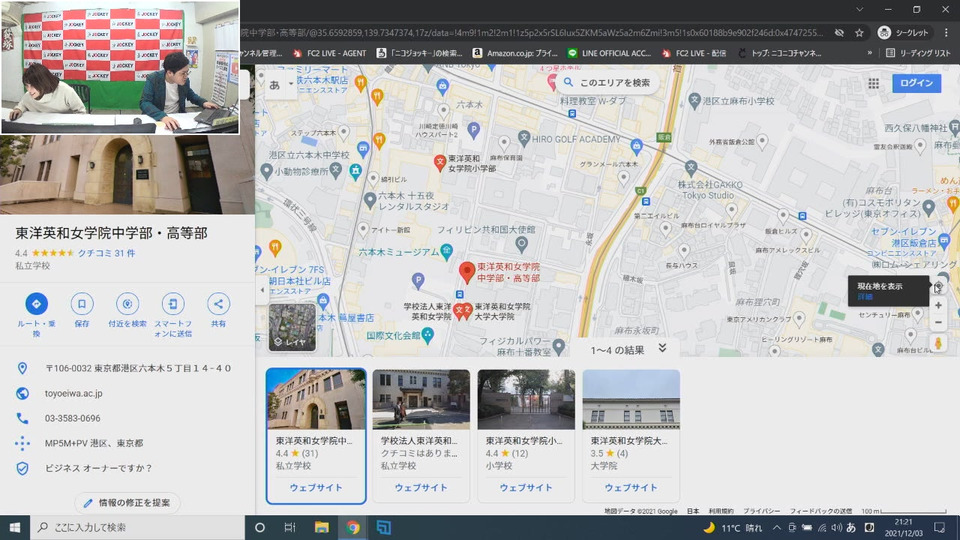Open the FC2 LIVE - 配信 bookmark

[694, 53]
